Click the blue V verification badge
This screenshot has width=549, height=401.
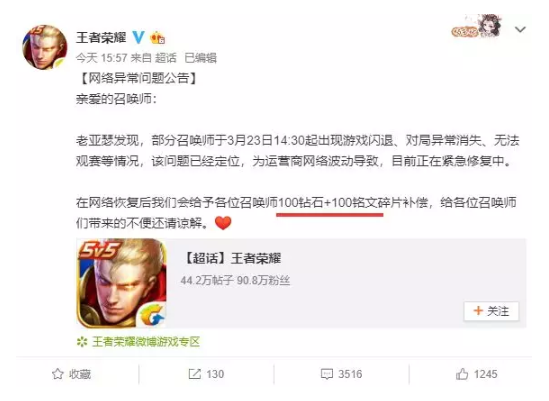click(x=138, y=37)
